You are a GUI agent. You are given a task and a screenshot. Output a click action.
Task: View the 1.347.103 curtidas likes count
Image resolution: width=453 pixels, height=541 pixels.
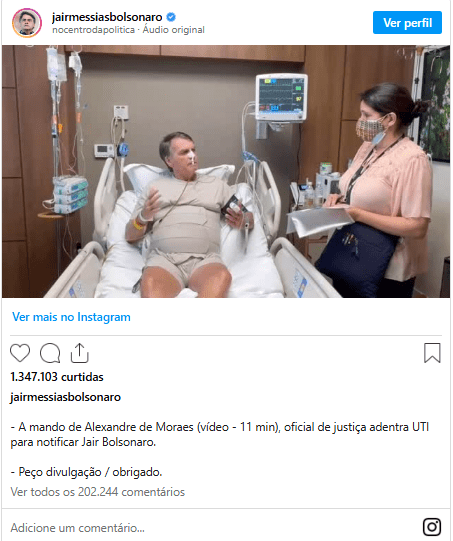(x=57, y=377)
